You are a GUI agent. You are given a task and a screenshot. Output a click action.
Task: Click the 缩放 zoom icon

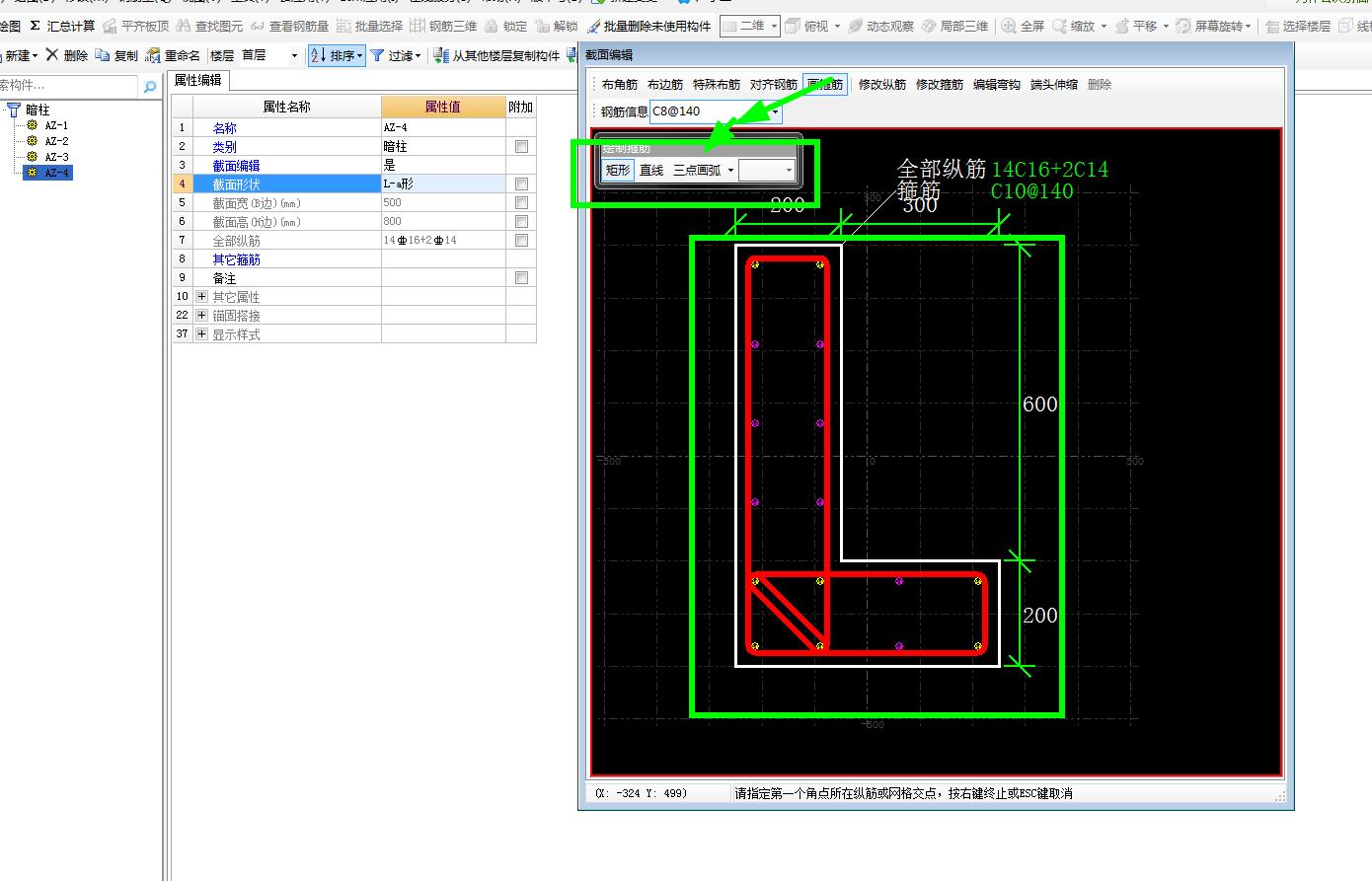click(x=1060, y=26)
